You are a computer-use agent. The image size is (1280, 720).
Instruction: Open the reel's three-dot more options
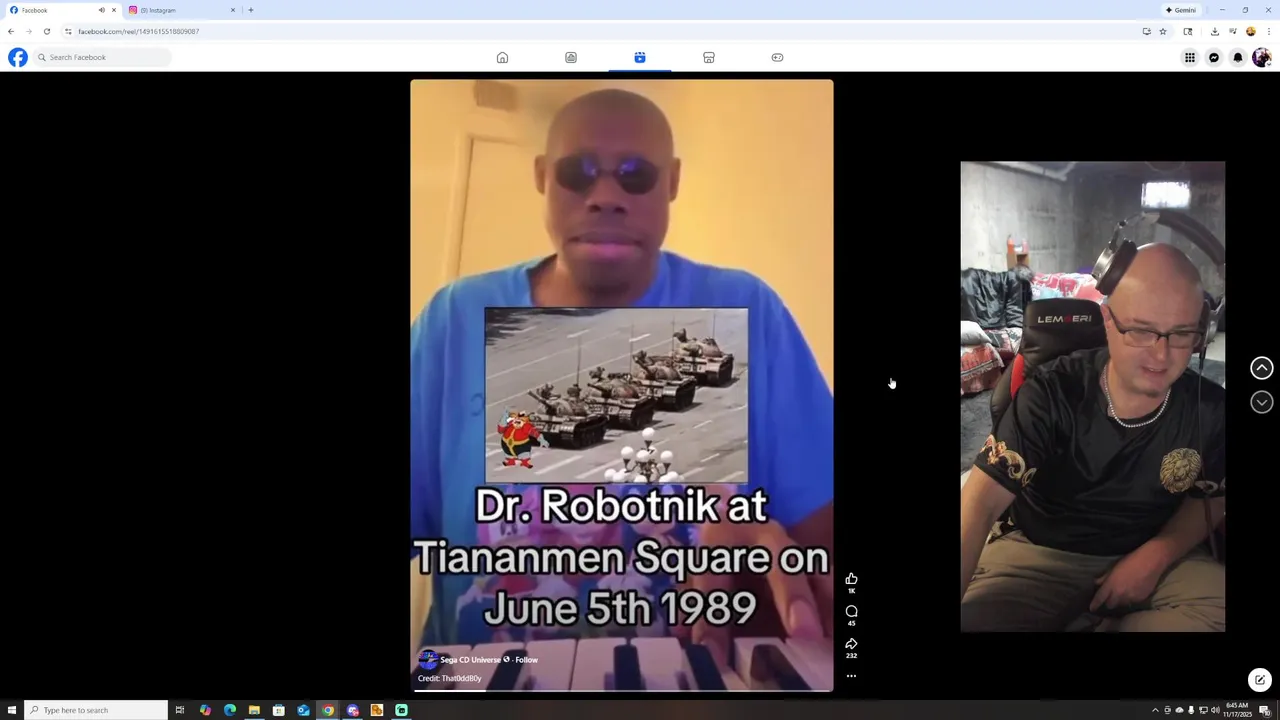click(x=851, y=676)
